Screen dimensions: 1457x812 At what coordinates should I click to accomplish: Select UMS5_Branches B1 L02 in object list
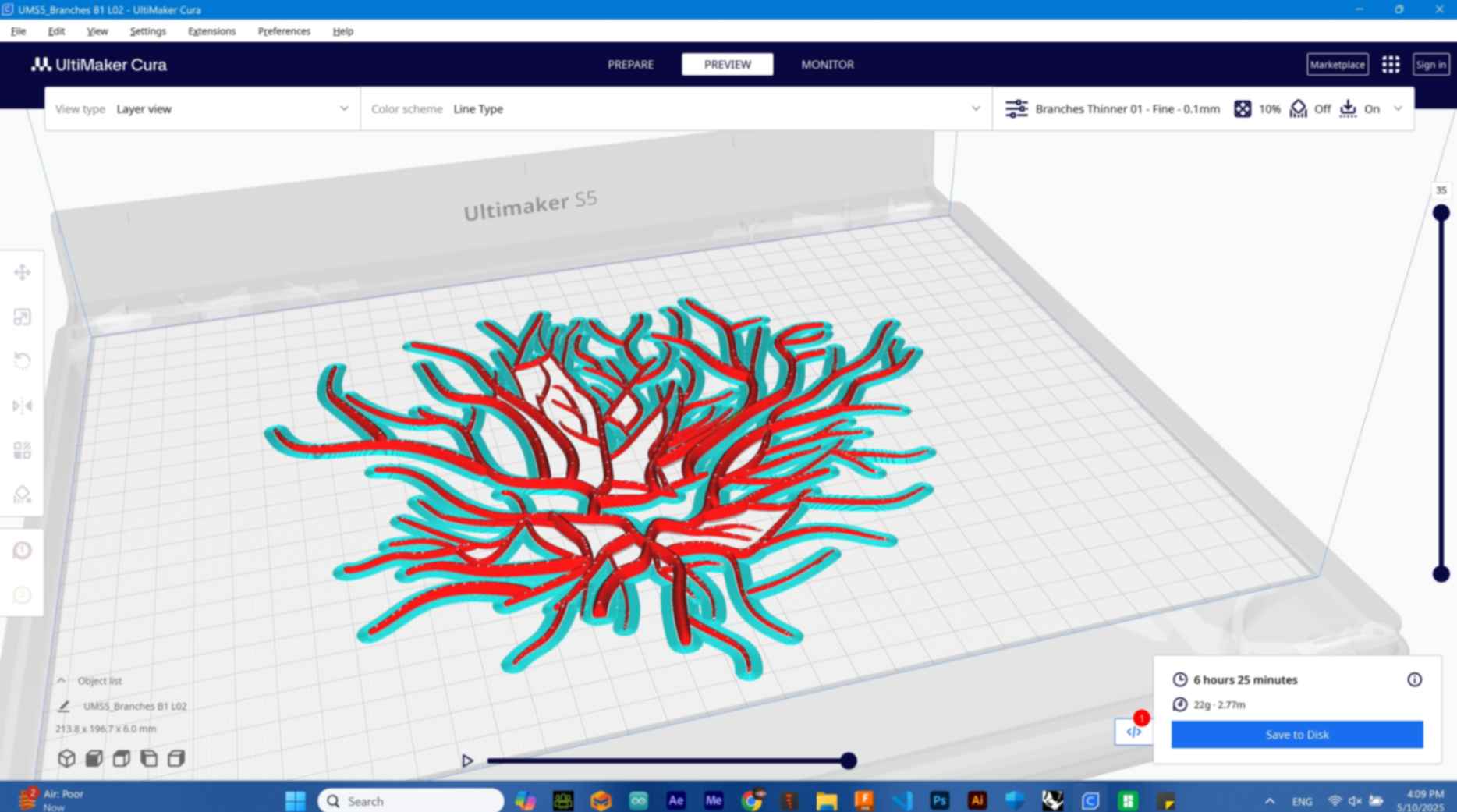134,706
